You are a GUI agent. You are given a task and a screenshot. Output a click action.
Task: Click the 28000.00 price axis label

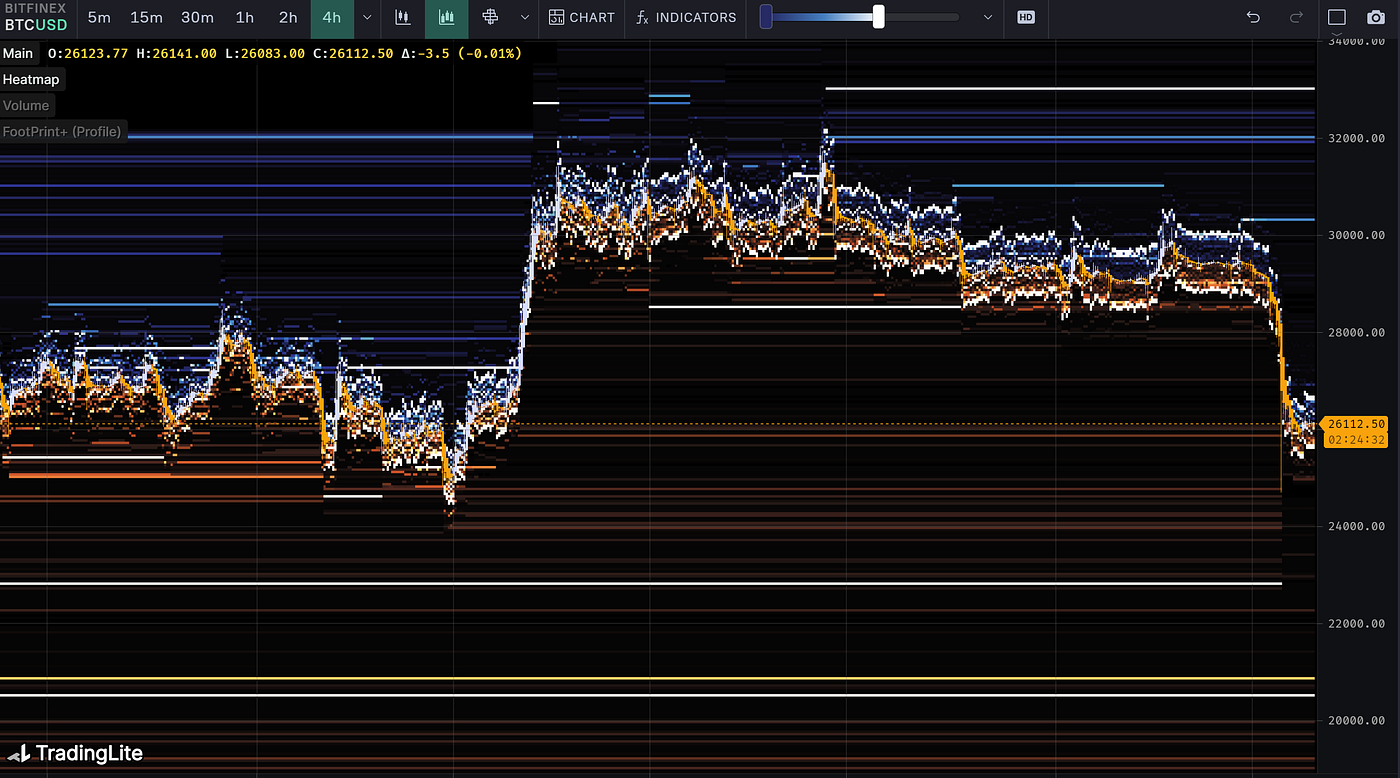point(1356,332)
